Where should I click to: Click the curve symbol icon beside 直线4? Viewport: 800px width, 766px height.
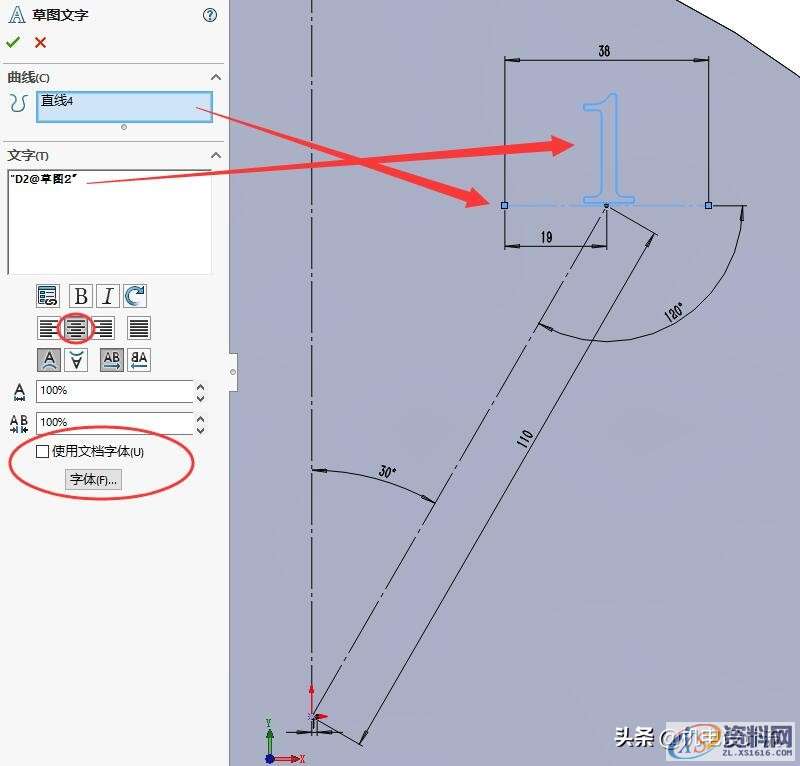click(x=18, y=100)
